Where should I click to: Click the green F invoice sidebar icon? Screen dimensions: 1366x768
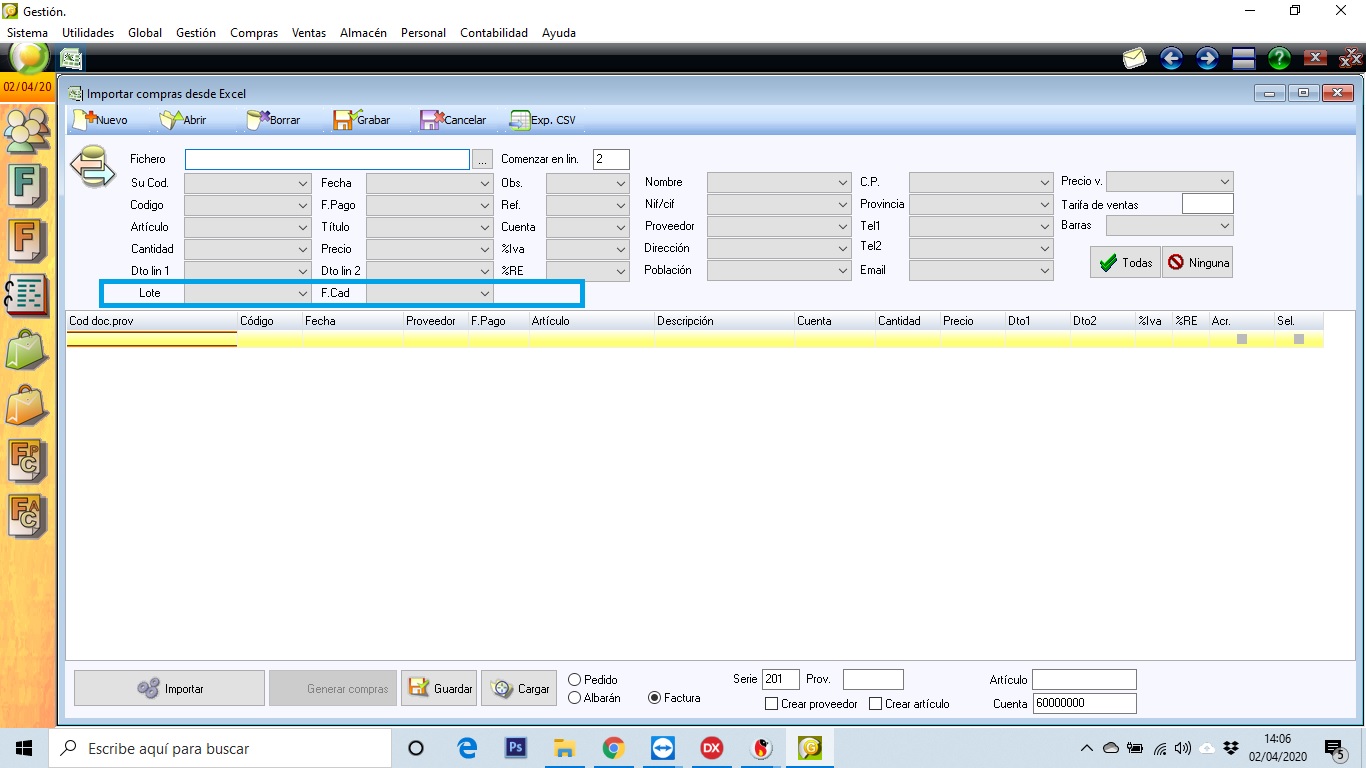point(27,186)
